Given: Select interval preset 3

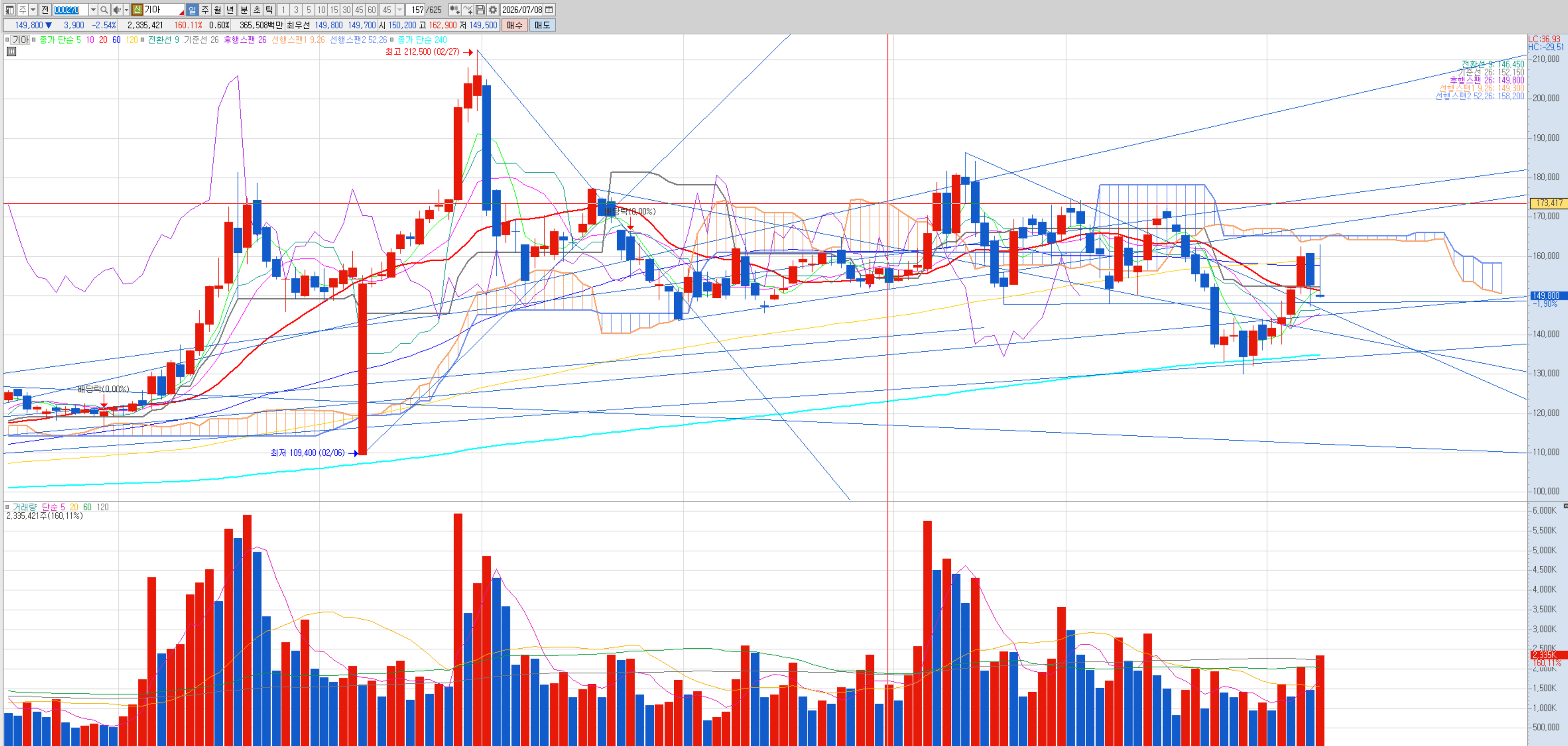Looking at the screenshot, I should [297, 10].
